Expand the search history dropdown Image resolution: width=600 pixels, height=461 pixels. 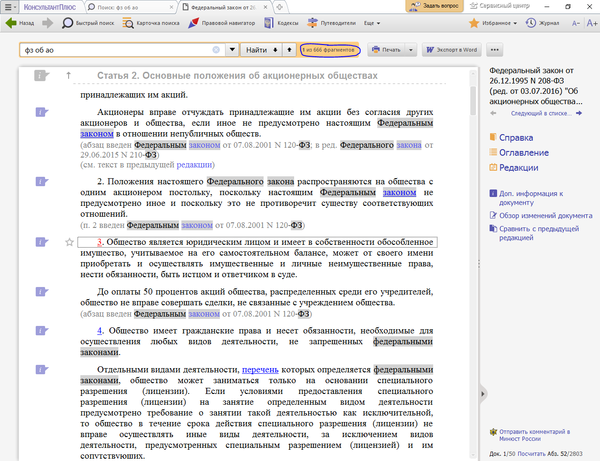pyautogui.click(x=232, y=50)
